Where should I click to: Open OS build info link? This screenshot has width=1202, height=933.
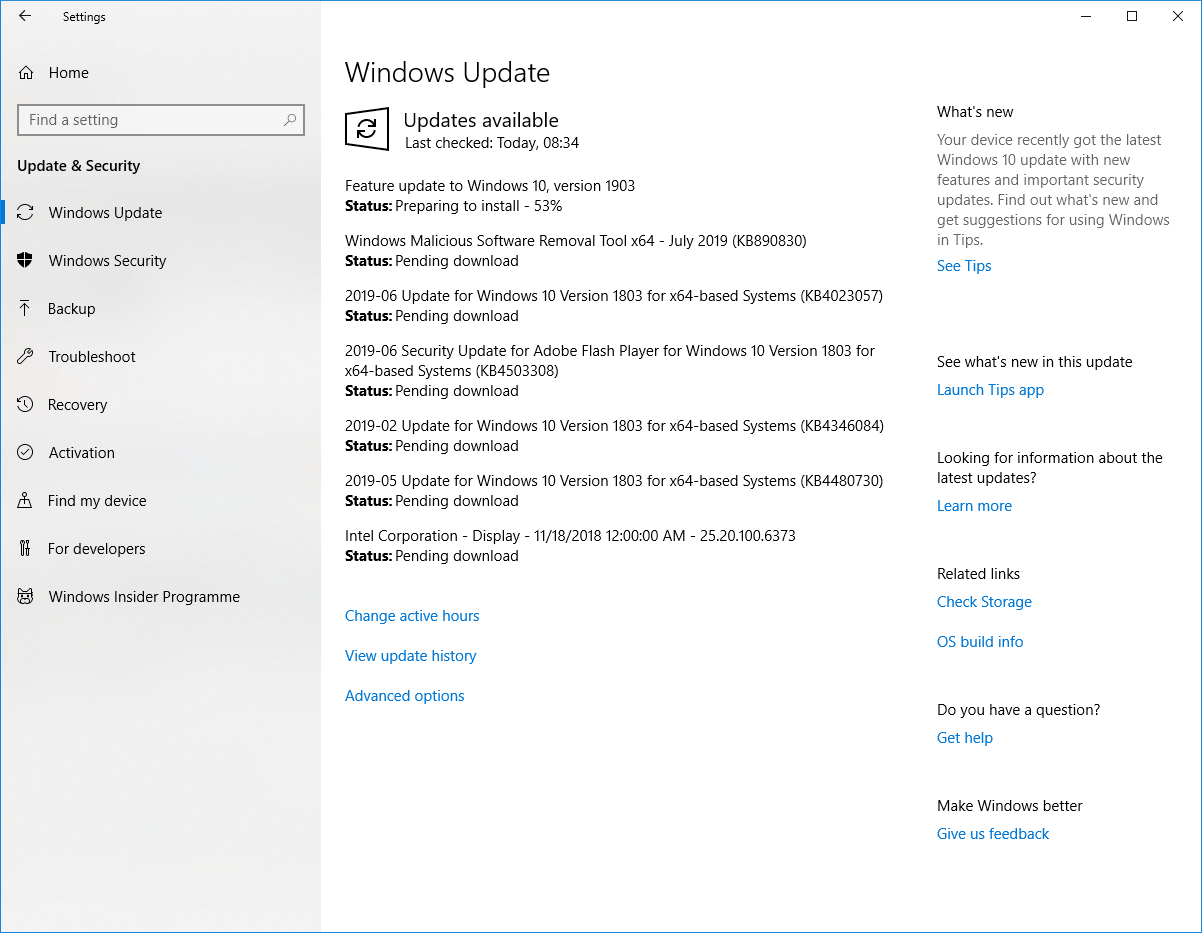coord(980,642)
